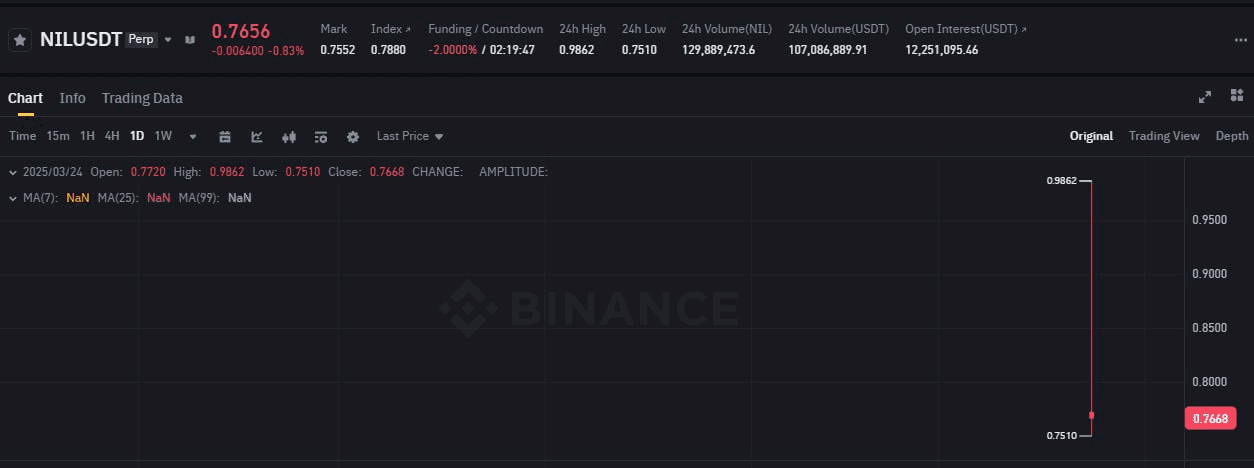The image size is (1254, 468).
Task: Click the 0.9862 high marker on chart
Action: click(1061, 181)
